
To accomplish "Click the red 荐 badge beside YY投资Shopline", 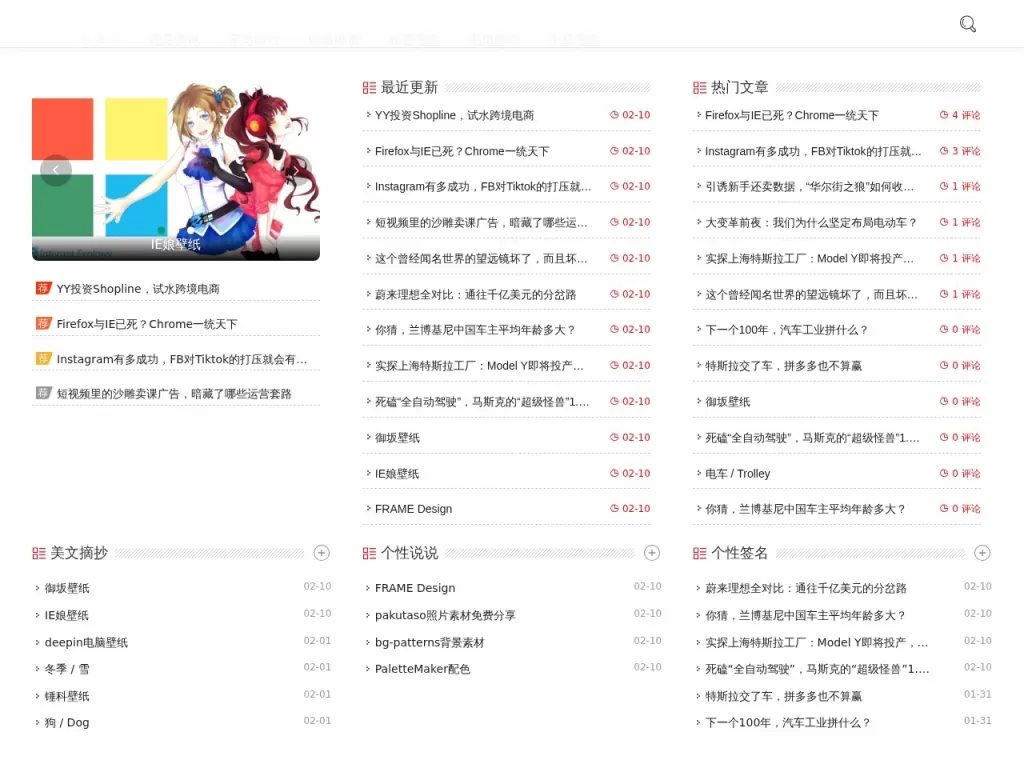I will point(43,288).
